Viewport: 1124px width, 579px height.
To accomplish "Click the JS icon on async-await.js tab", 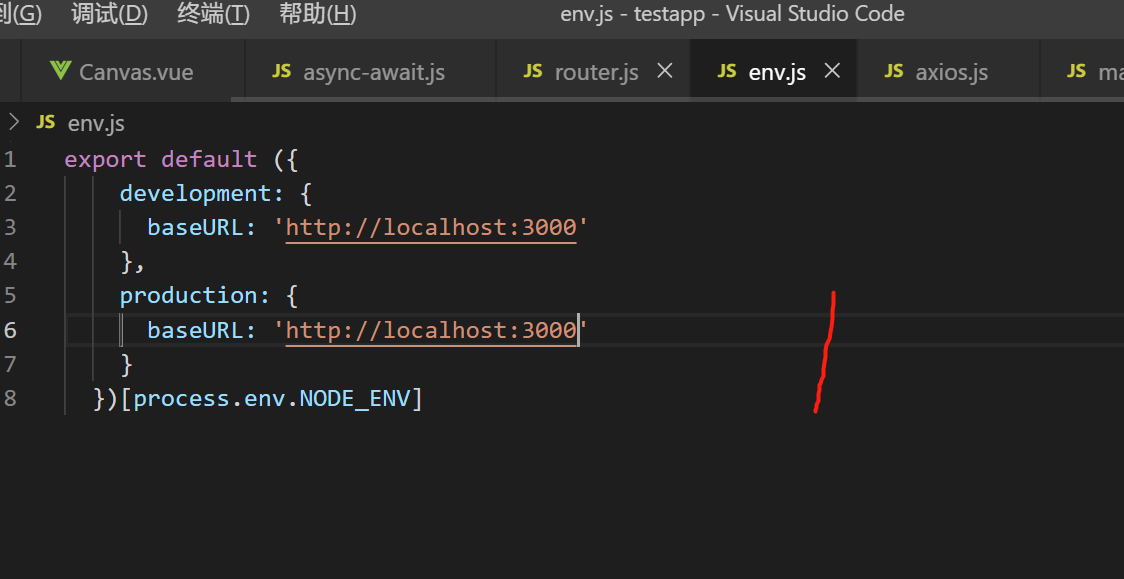I will pyautogui.click(x=282, y=71).
